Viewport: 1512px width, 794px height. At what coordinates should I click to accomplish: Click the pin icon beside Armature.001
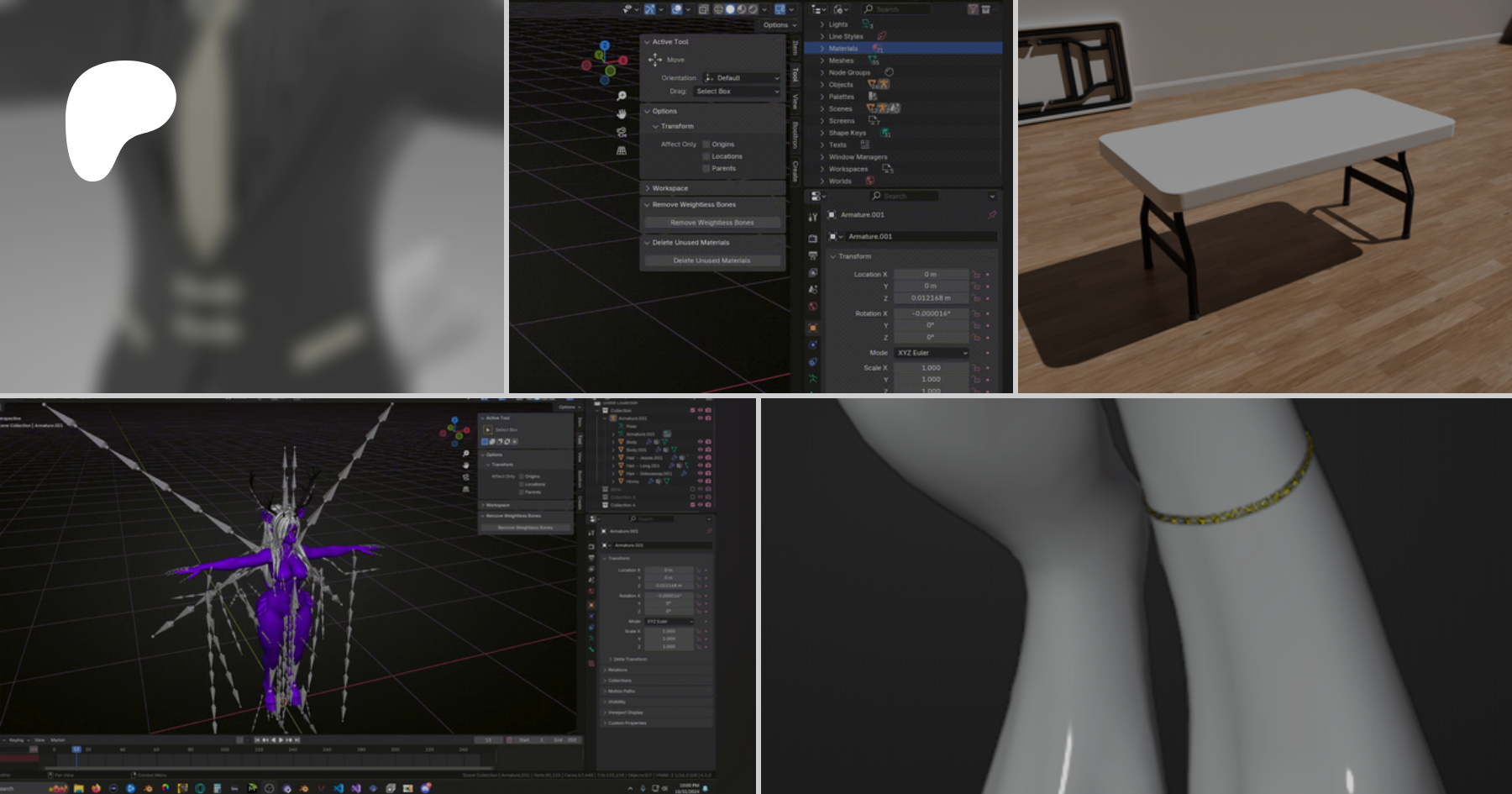click(x=992, y=215)
